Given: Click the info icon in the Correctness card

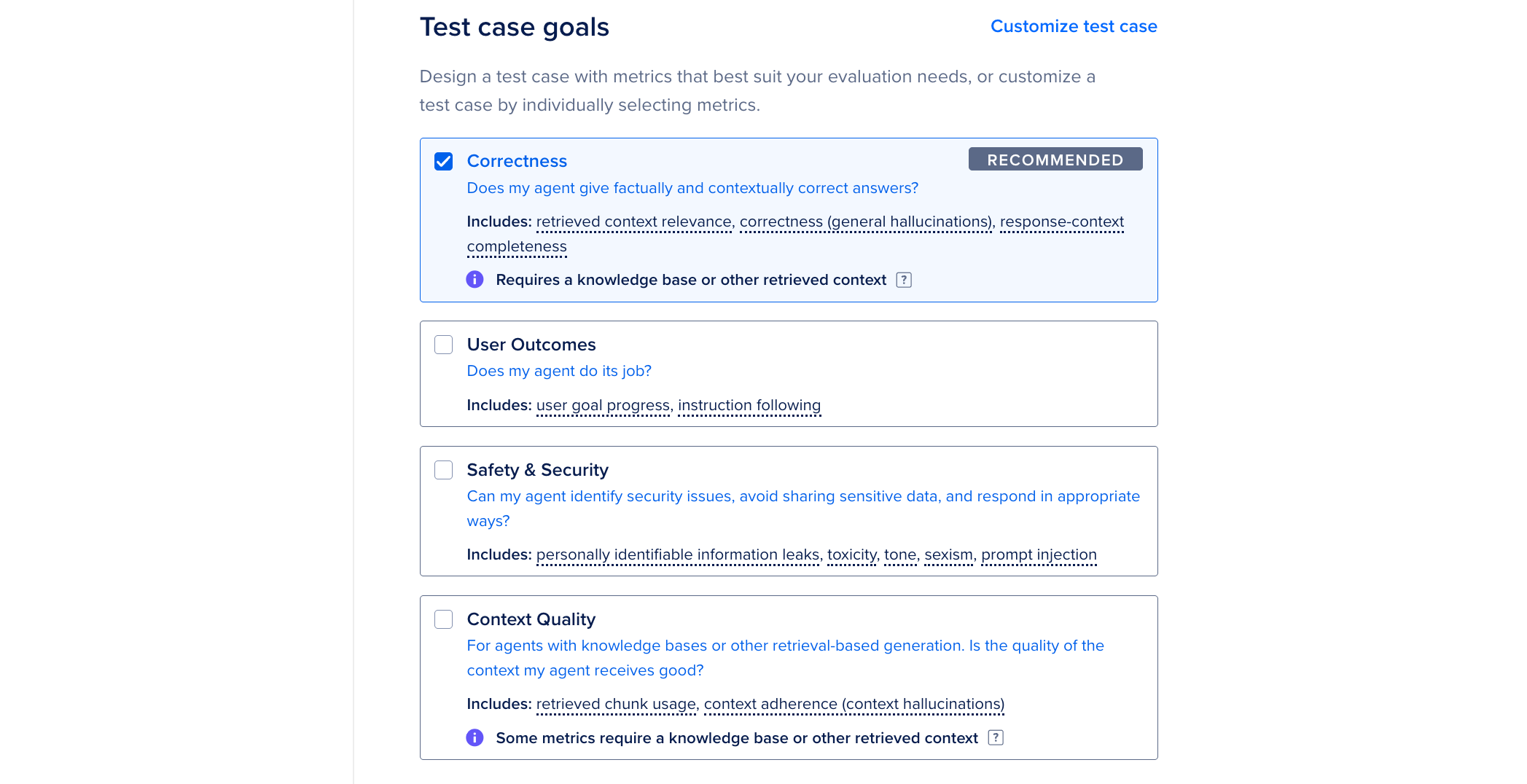Looking at the screenshot, I should coord(474,279).
